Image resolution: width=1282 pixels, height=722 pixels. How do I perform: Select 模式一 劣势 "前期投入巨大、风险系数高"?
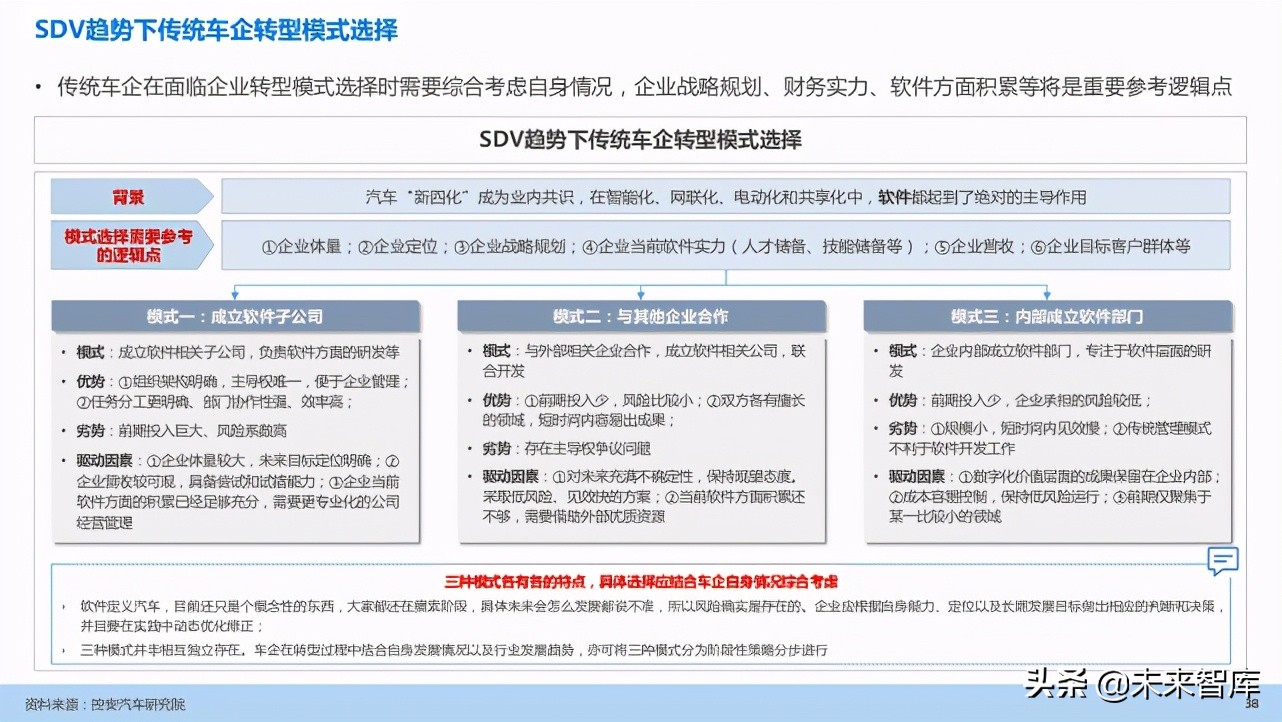pos(182,430)
